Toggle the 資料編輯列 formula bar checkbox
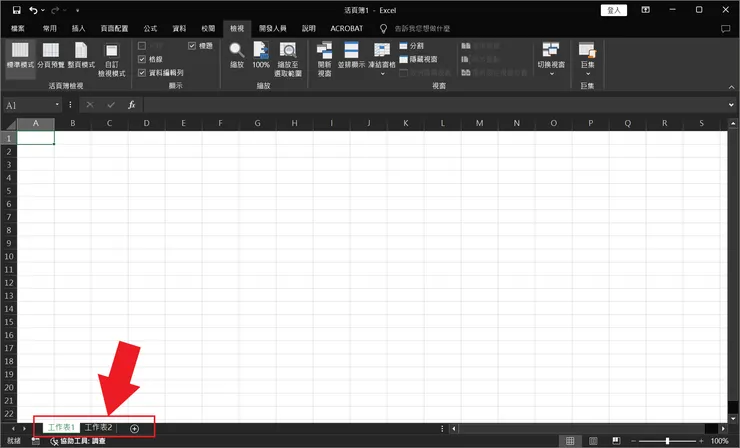 click(142, 73)
